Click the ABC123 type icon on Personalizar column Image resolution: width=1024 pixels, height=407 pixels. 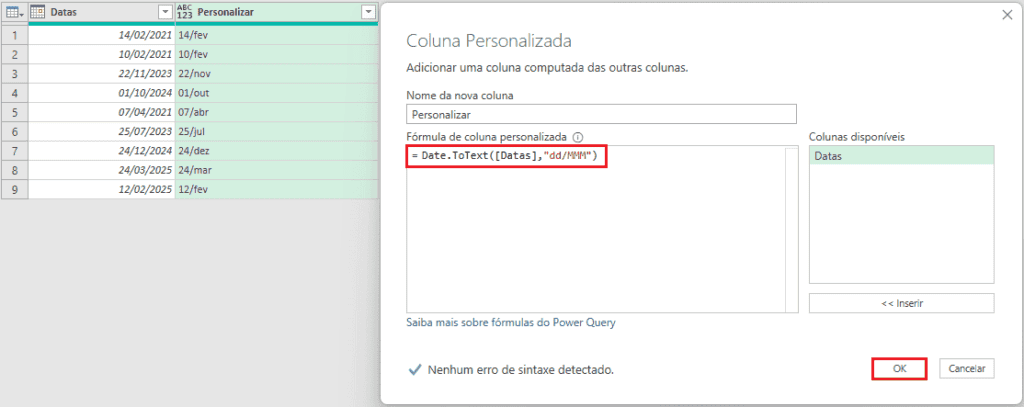point(185,12)
